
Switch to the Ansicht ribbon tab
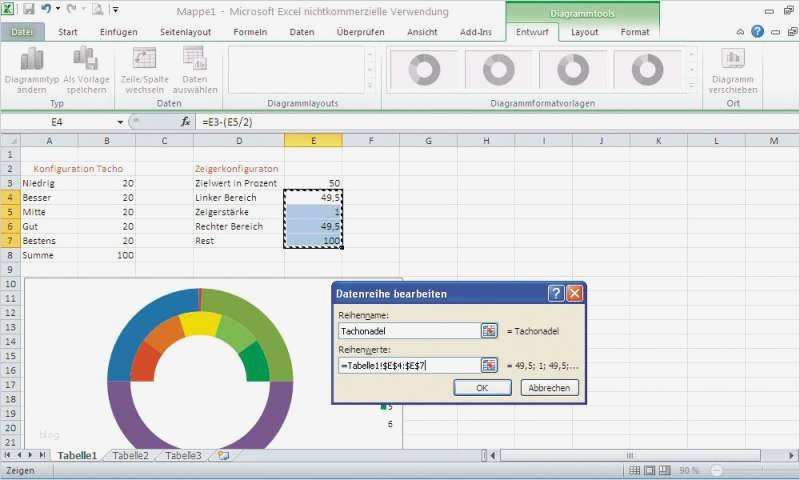(x=422, y=32)
